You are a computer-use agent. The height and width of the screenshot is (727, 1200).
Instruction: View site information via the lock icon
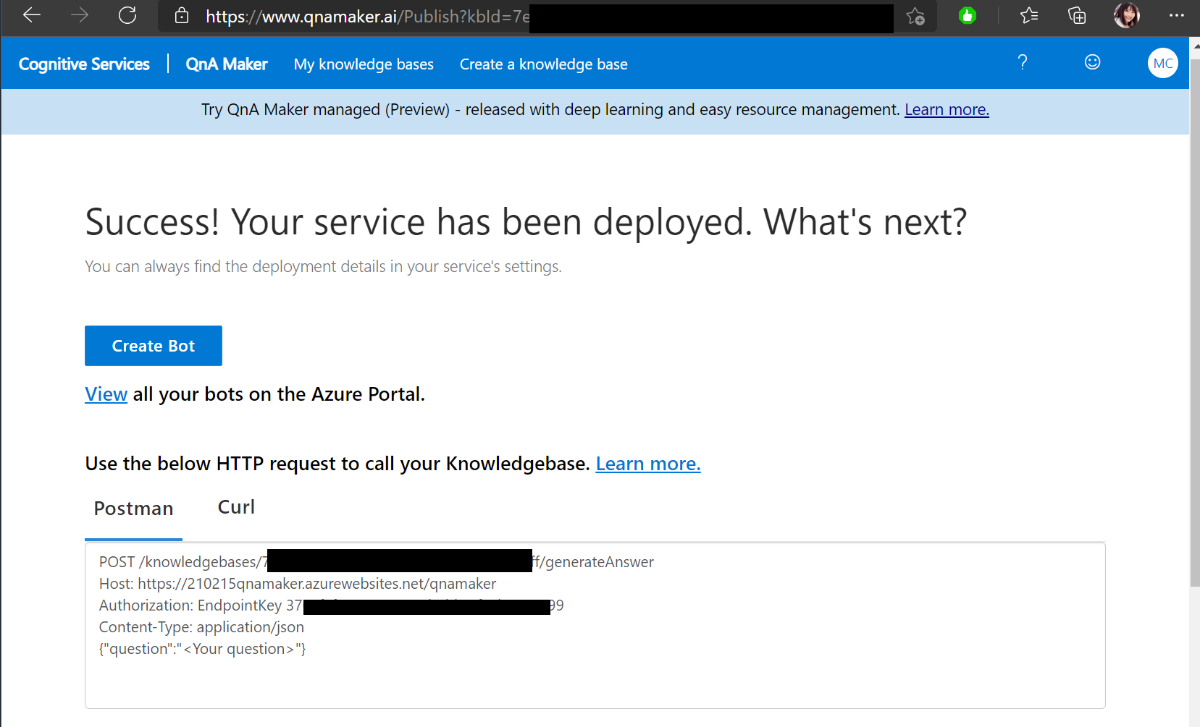tap(182, 15)
